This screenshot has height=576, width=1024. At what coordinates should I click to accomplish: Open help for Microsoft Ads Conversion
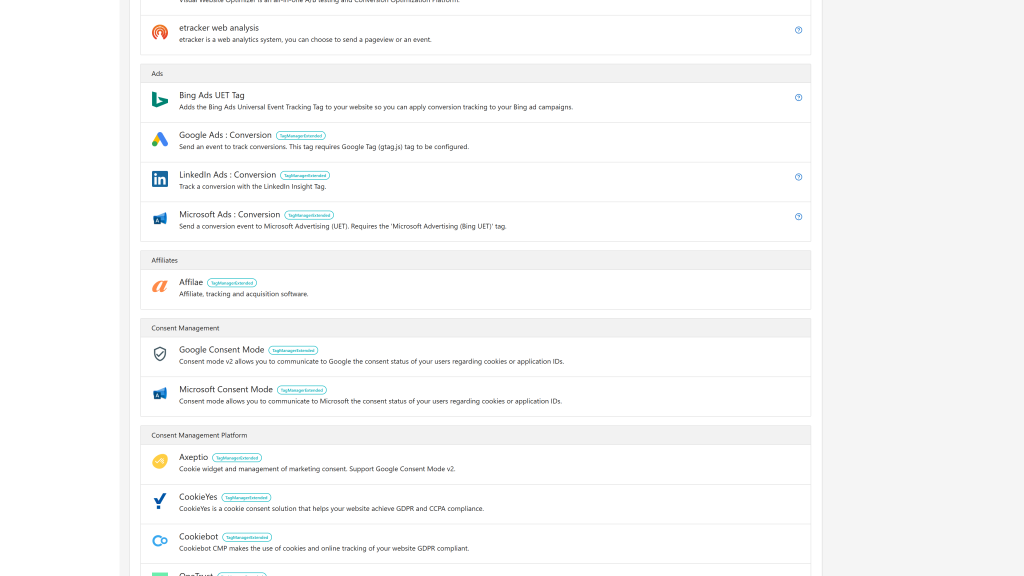click(x=798, y=217)
